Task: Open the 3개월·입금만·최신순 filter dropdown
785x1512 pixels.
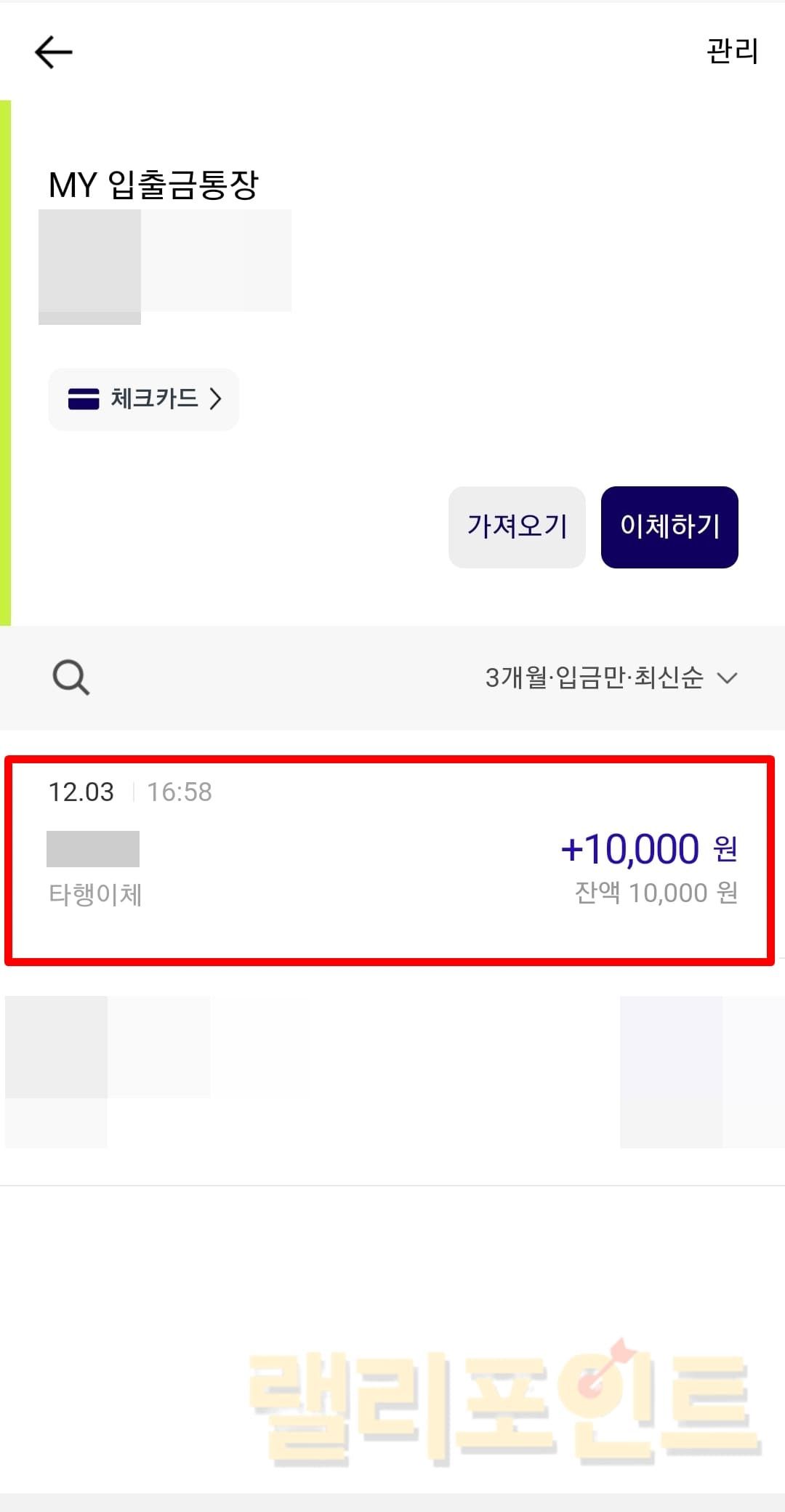Action: click(594, 677)
